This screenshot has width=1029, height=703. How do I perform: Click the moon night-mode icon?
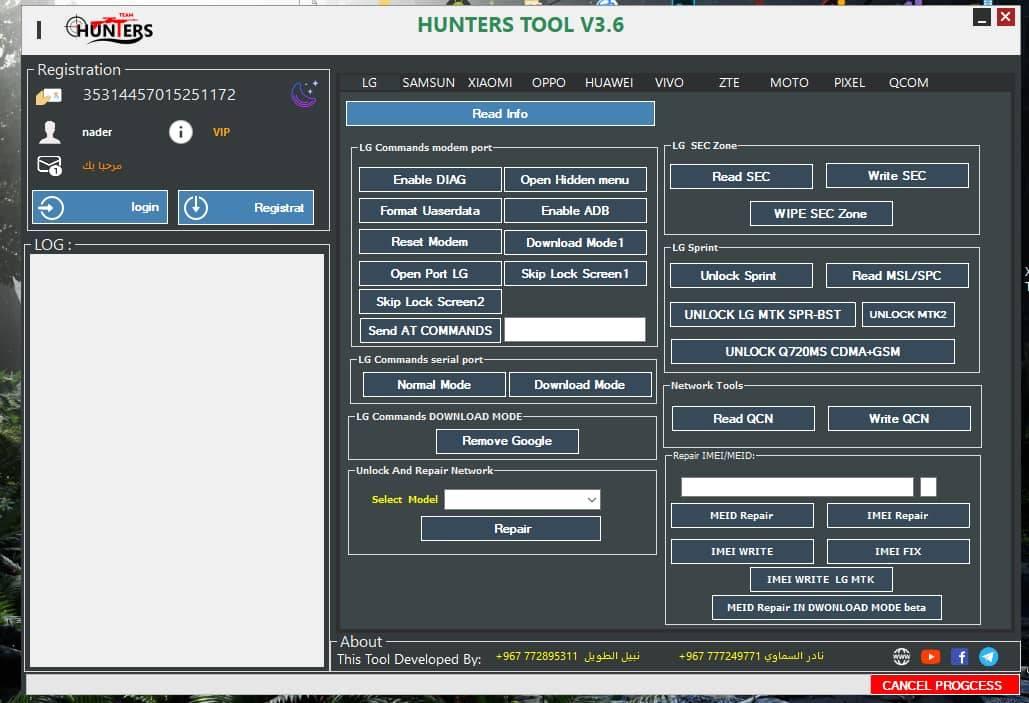(304, 94)
